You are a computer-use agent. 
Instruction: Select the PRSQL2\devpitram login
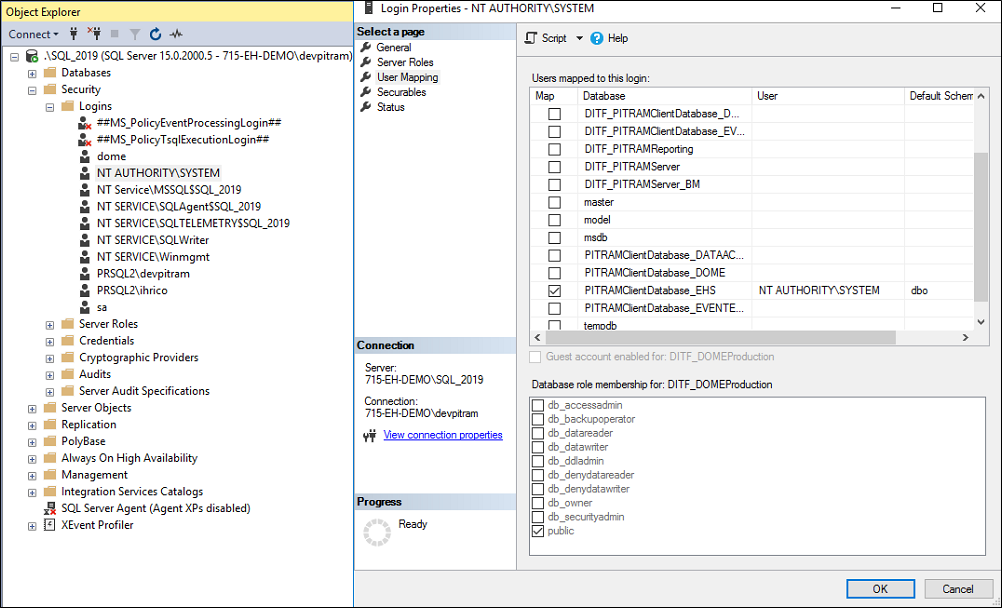point(143,274)
